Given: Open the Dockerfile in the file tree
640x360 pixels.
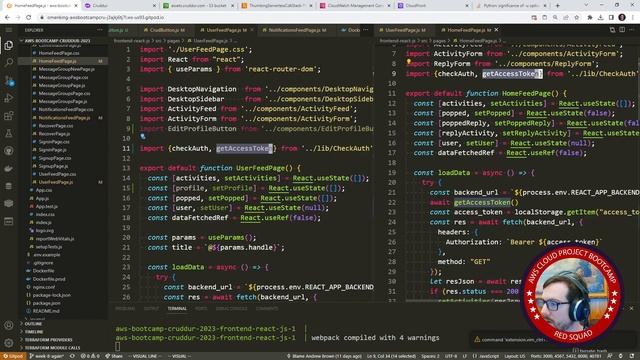Looking at the screenshot, I should click(x=43, y=271).
